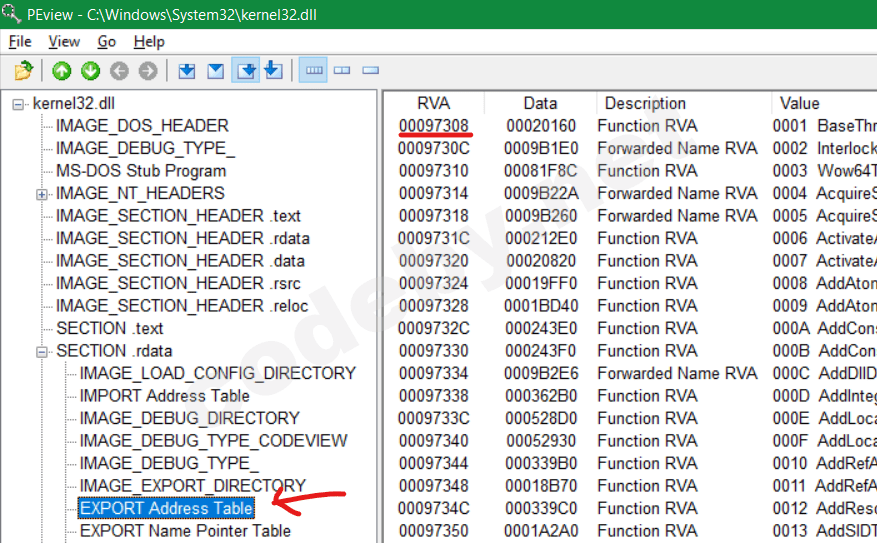Select EXPORT Name Pointer Table entry
Image resolution: width=877 pixels, height=543 pixels.
coord(185,531)
